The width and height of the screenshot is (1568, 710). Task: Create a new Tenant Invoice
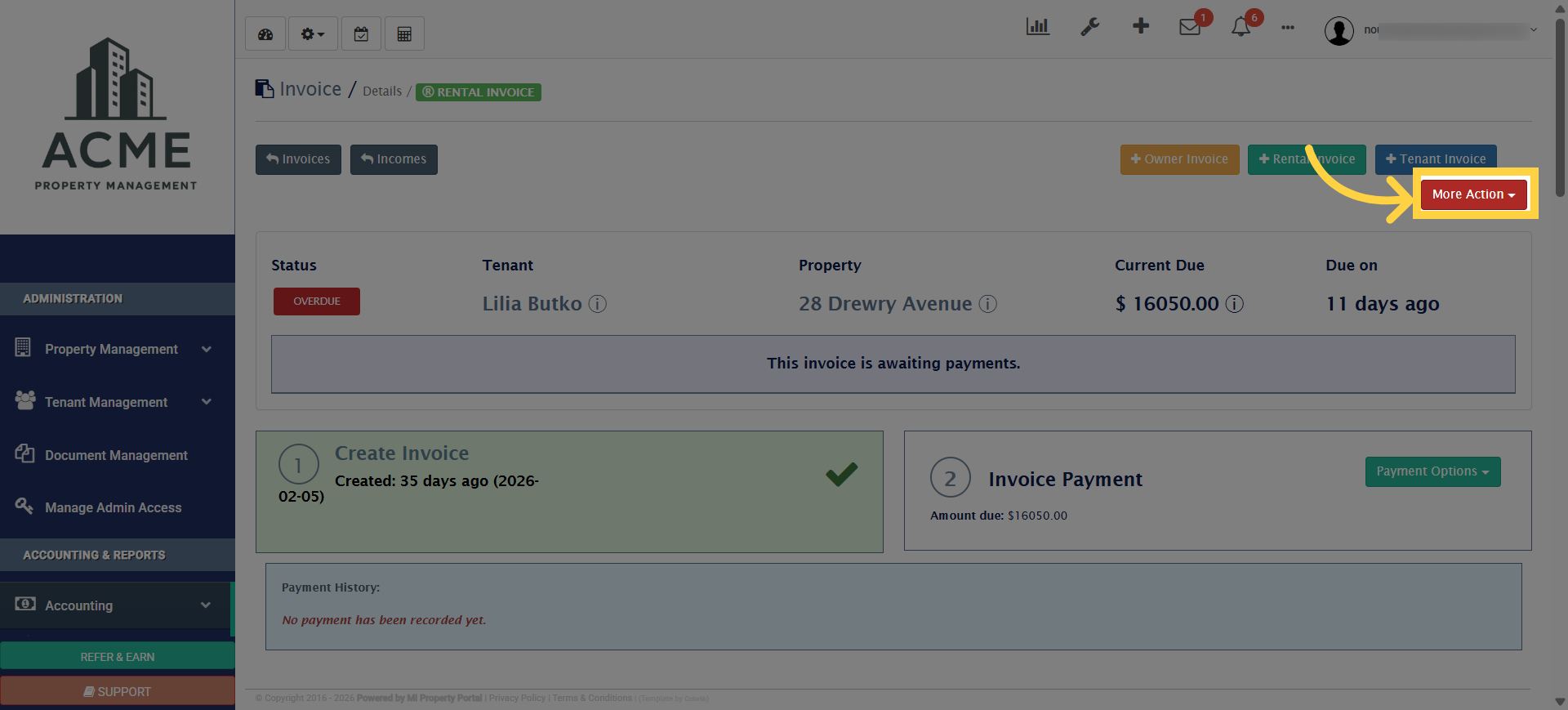(1436, 159)
